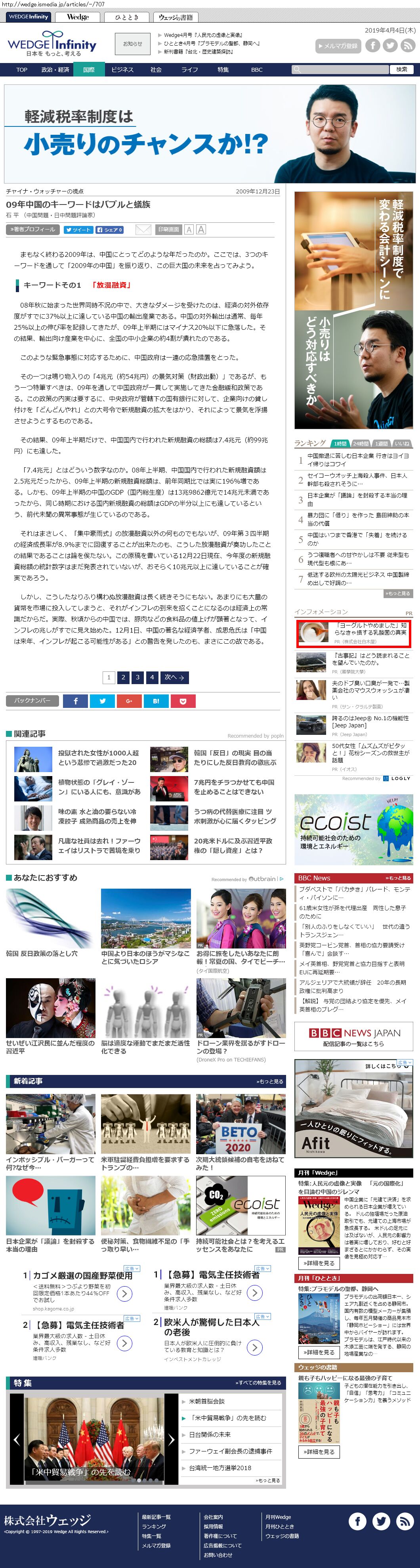Select smaller font size A icon
420x1568 pixels.
coord(189,229)
